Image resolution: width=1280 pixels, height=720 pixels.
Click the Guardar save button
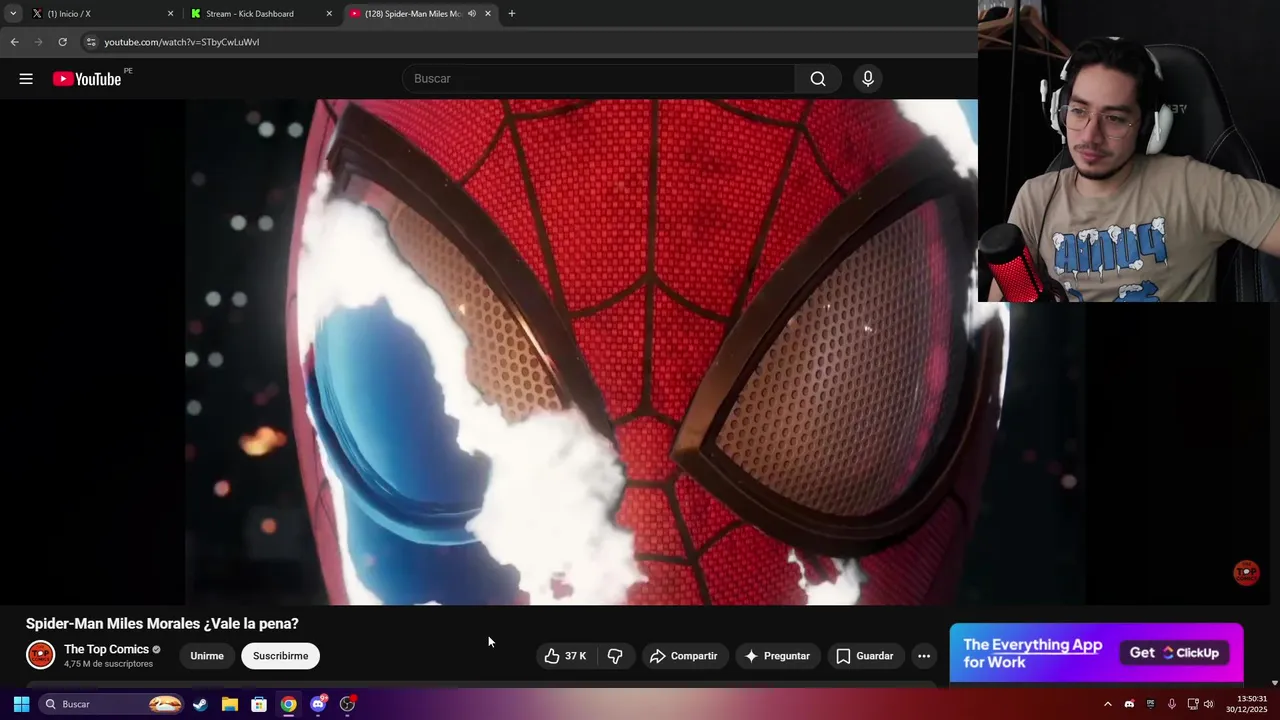pos(865,656)
